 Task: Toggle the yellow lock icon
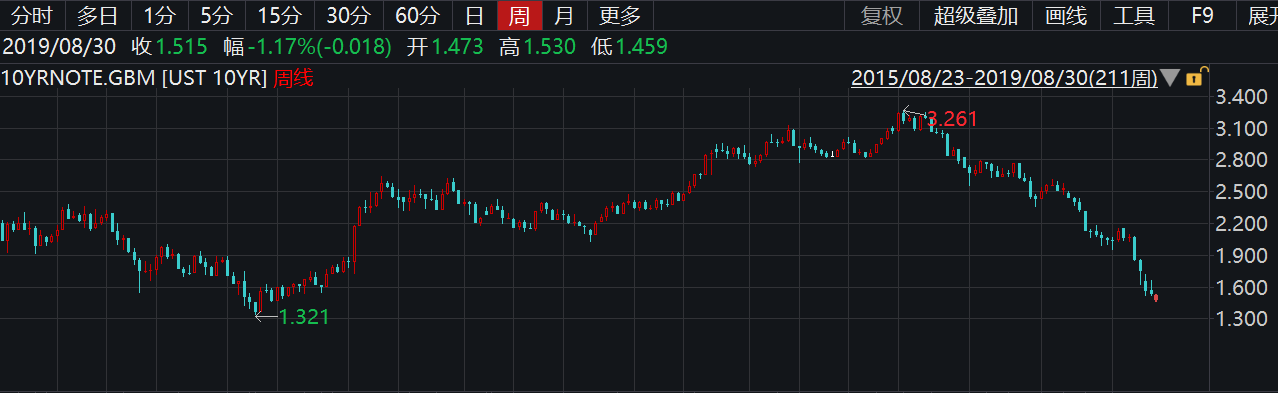coord(1195,76)
